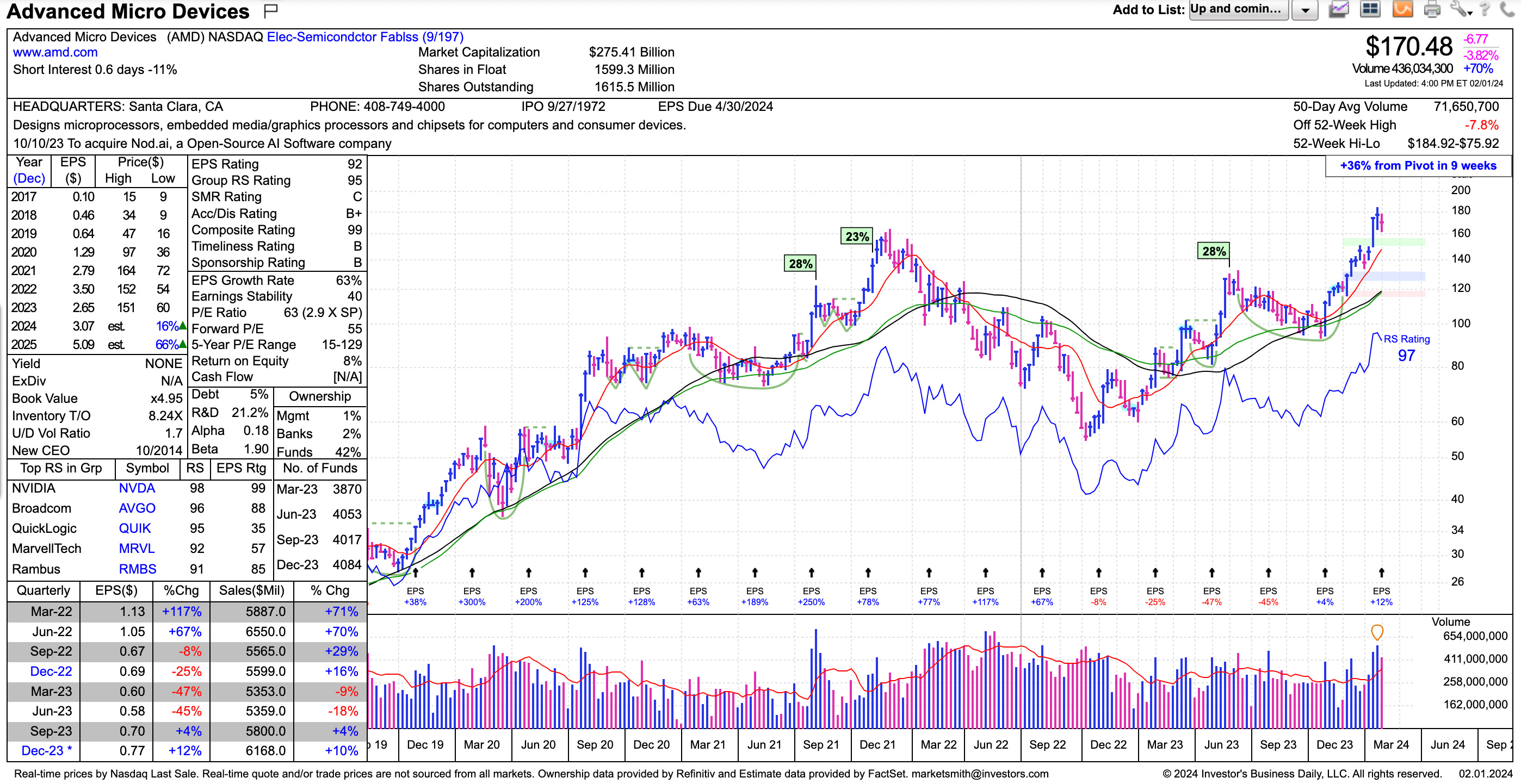Click the Dec-23 4084 number of funds row
The height and width of the screenshot is (784, 1521).
point(319,564)
